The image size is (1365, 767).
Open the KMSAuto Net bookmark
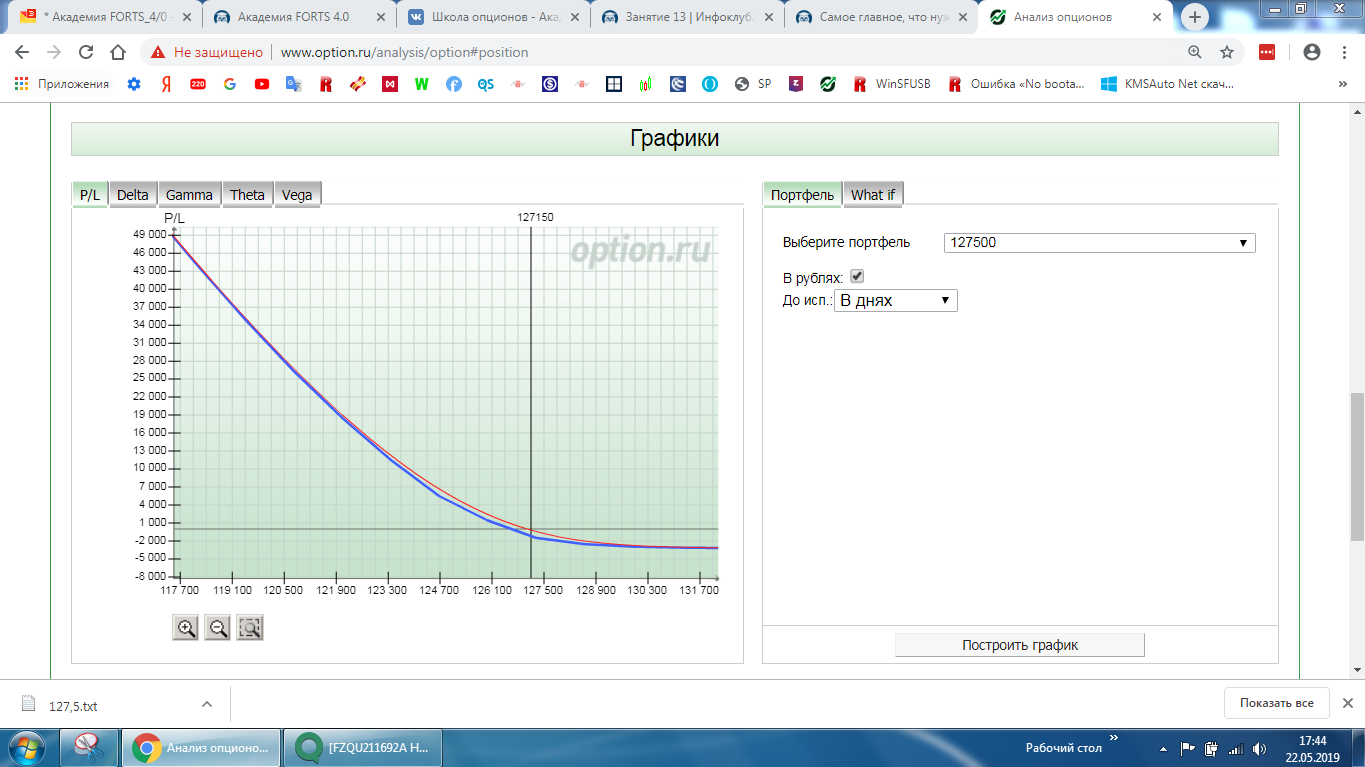click(x=1167, y=84)
